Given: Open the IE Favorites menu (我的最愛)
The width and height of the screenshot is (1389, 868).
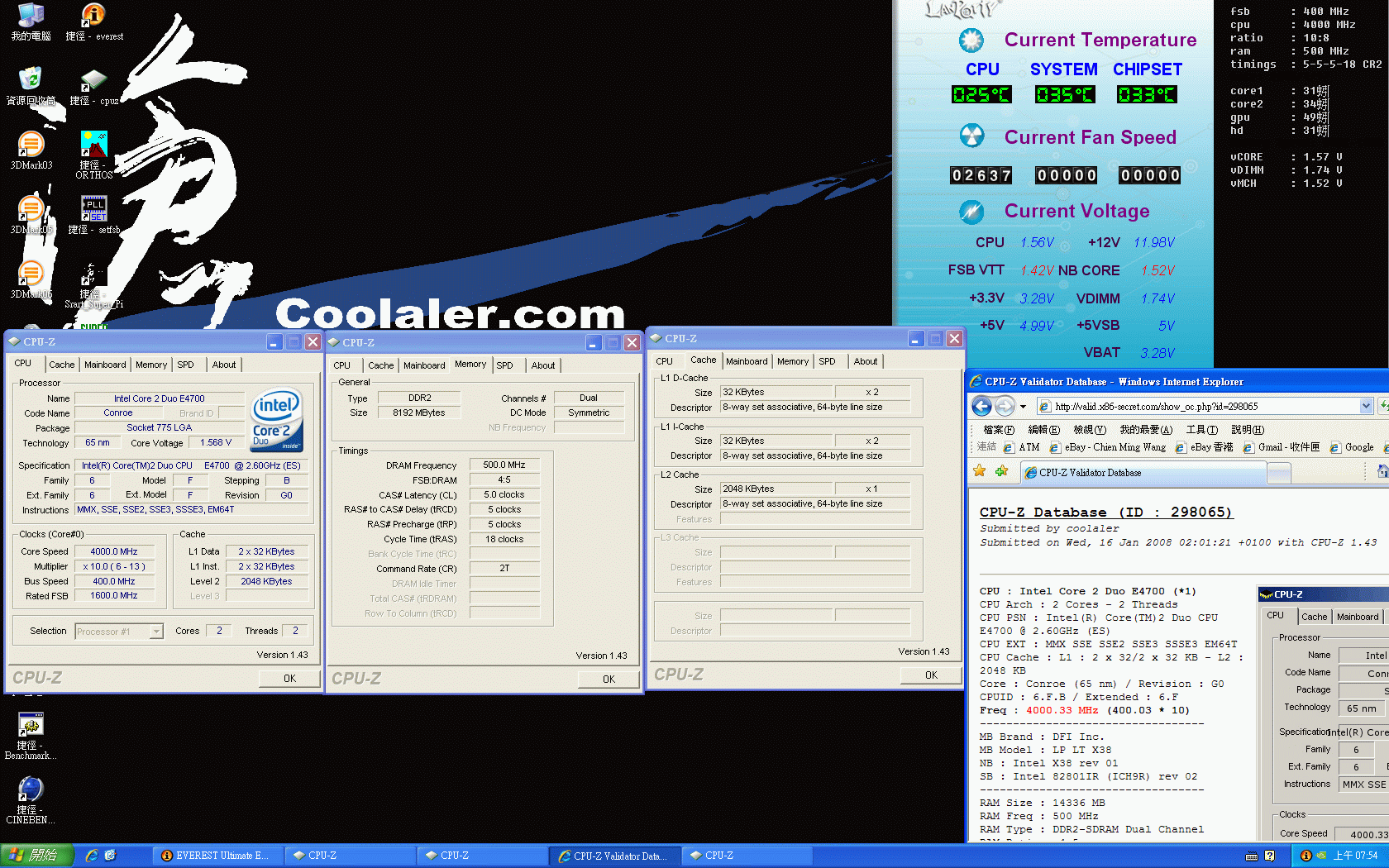Looking at the screenshot, I should tap(1146, 430).
